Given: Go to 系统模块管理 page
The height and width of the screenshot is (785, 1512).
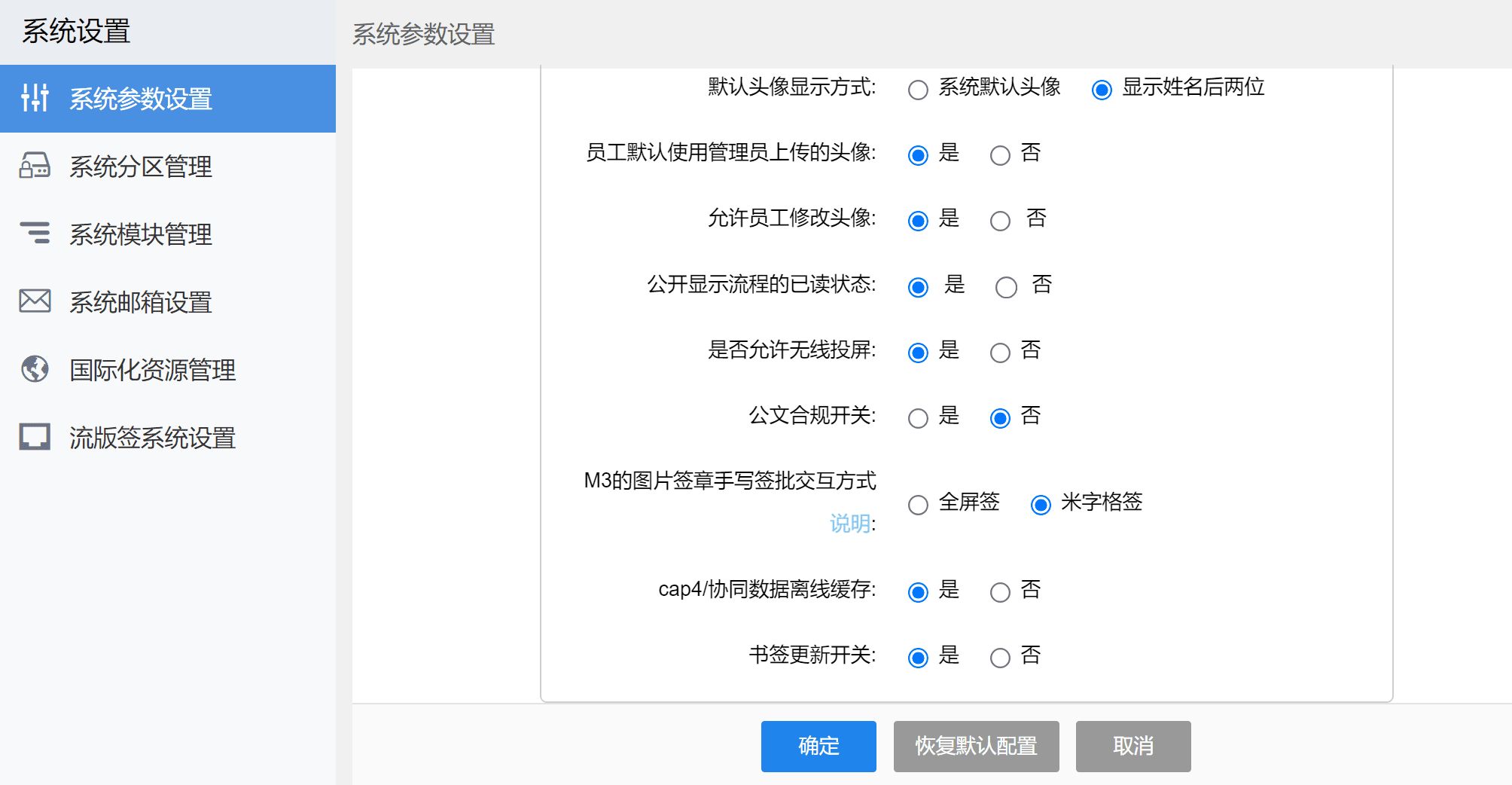Looking at the screenshot, I should pos(168,234).
